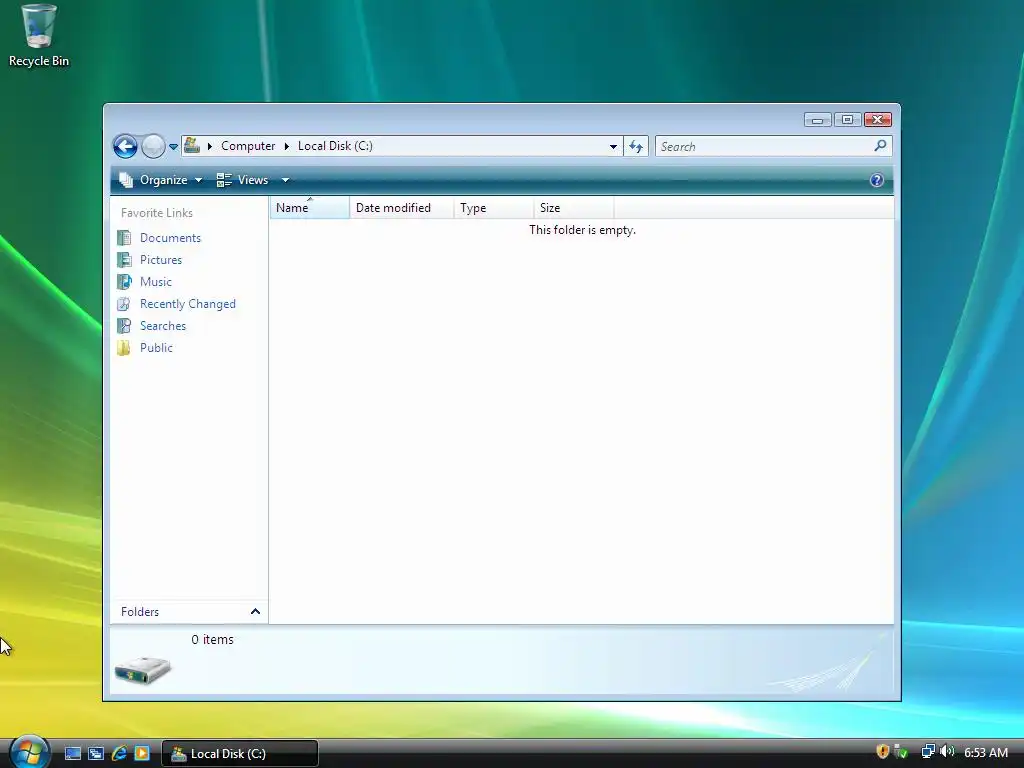This screenshot has width=1024, height=768.
Task: Sort by the Type column header
Action: pos(494,208)
